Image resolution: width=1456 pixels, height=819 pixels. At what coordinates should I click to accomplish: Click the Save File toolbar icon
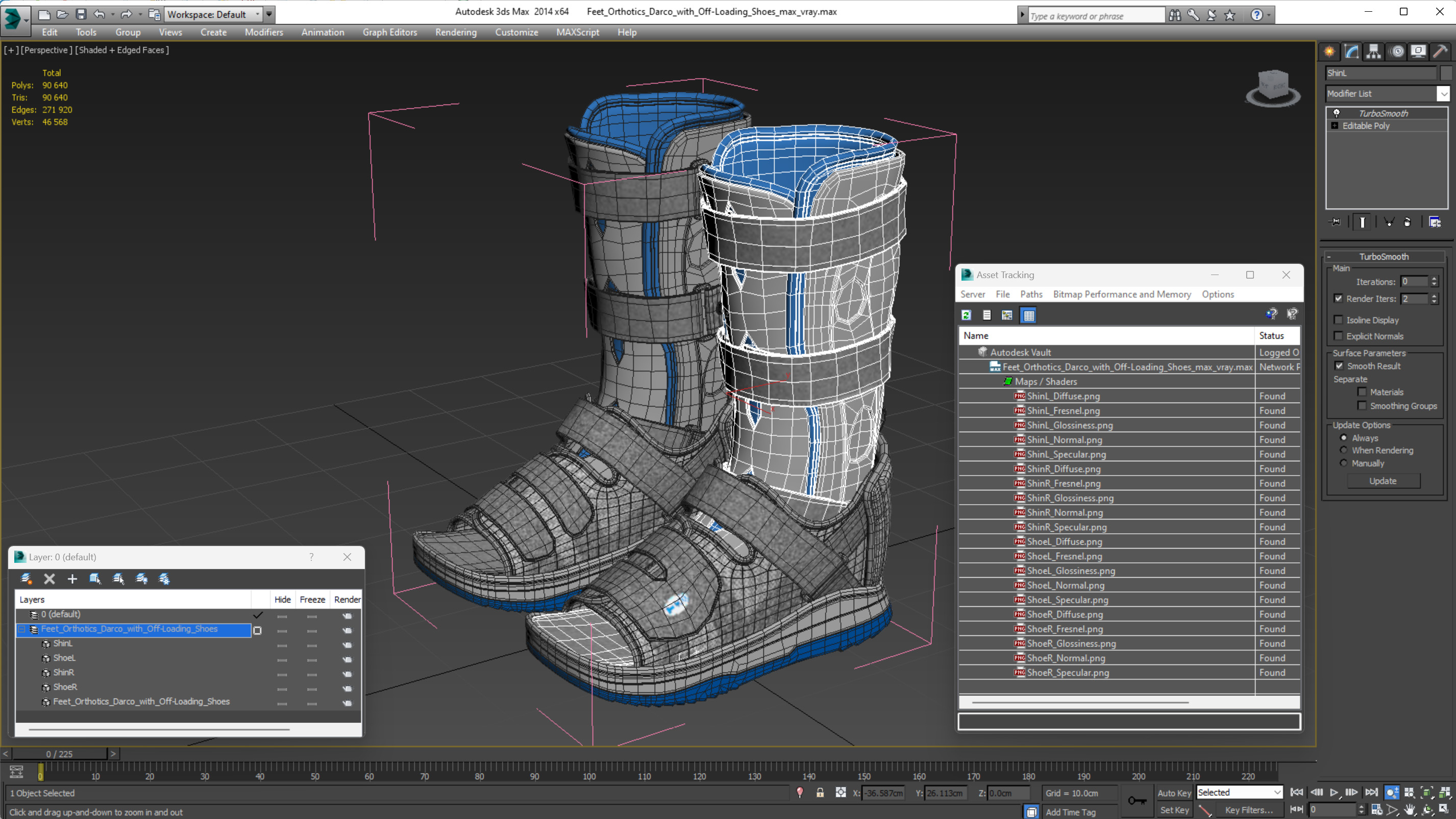click(x=81, y=14)
